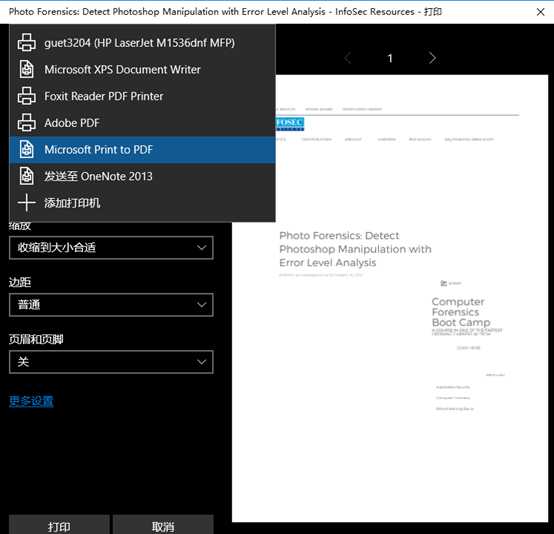The width and height of the screenshot is (554, 534).
Task: Select 发送至 OneNote 2013 option
Action: pos(142,176)
